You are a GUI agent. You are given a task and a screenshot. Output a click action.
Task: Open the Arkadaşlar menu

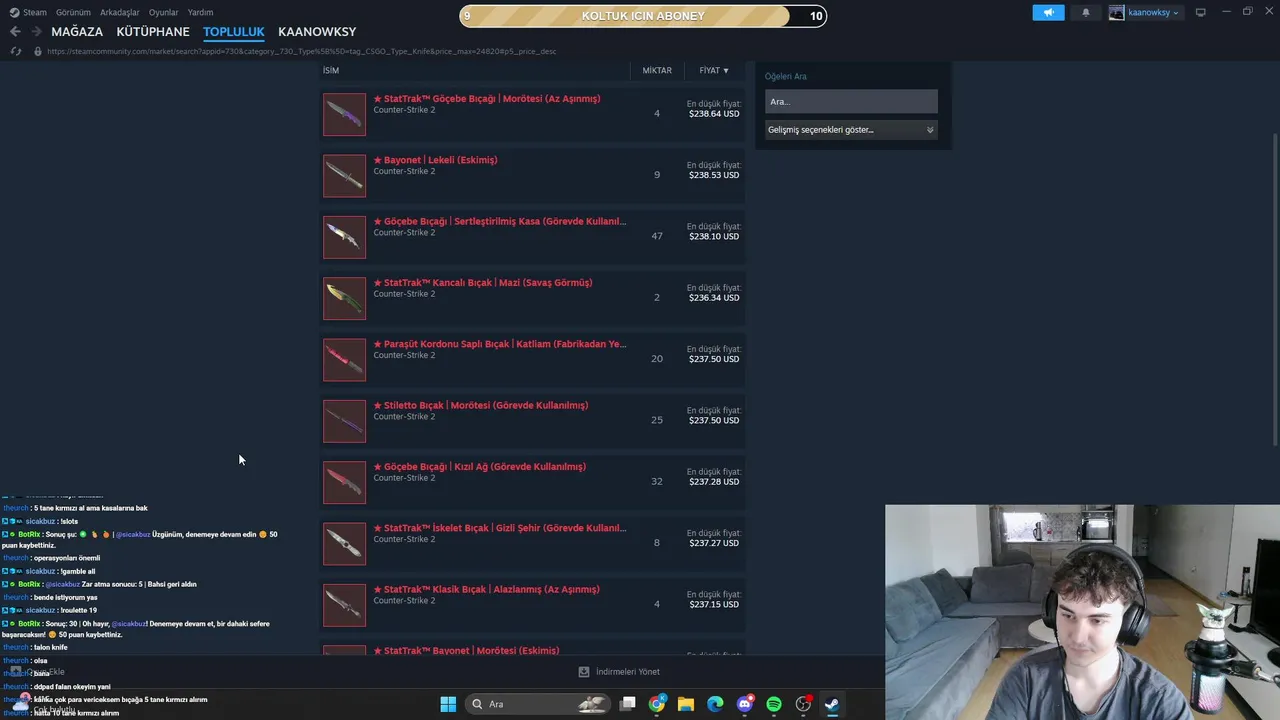coord(120,12)
